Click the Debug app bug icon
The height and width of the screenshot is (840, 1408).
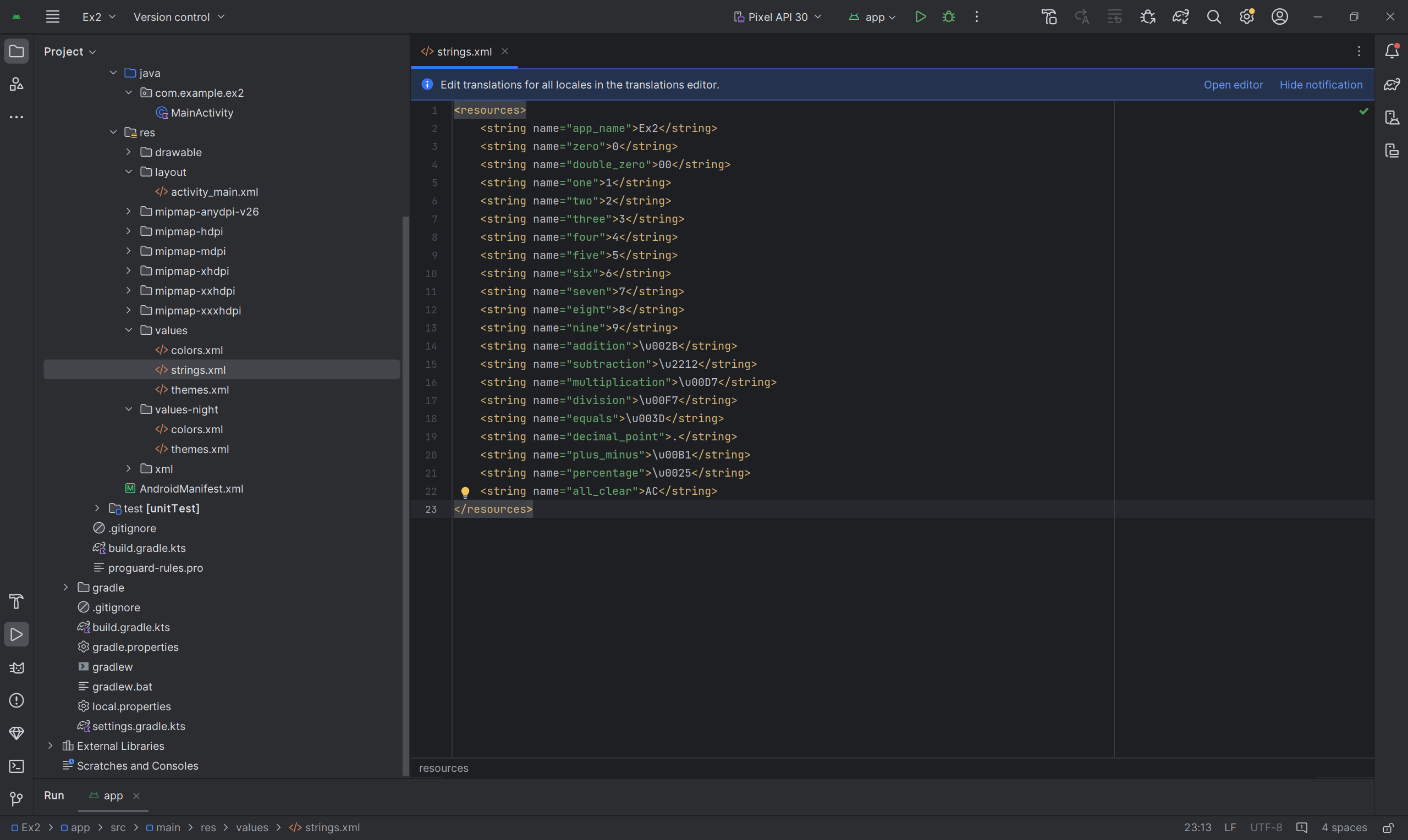tap(949, 17)
